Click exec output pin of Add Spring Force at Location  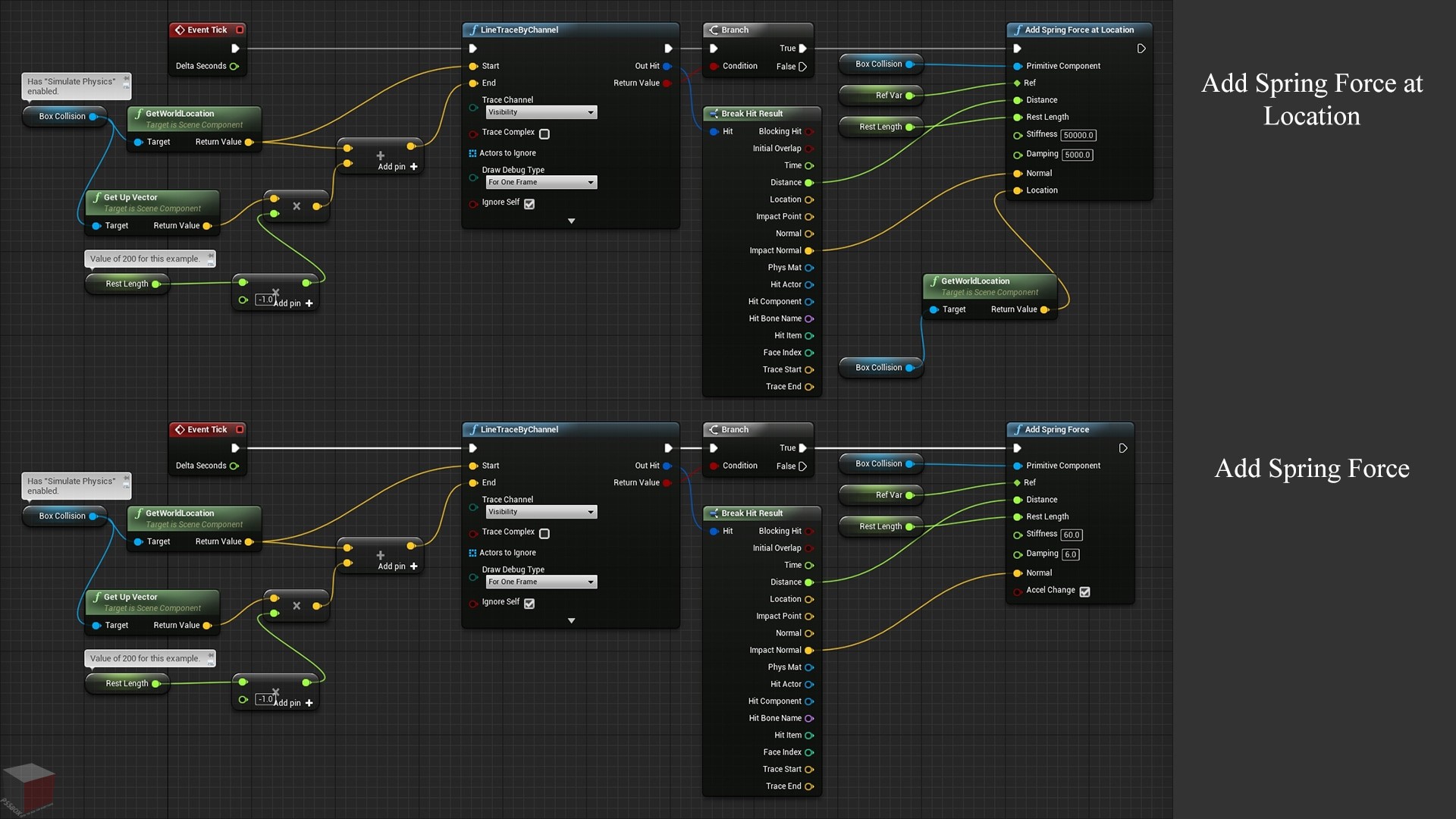[x=1141, y=49]
